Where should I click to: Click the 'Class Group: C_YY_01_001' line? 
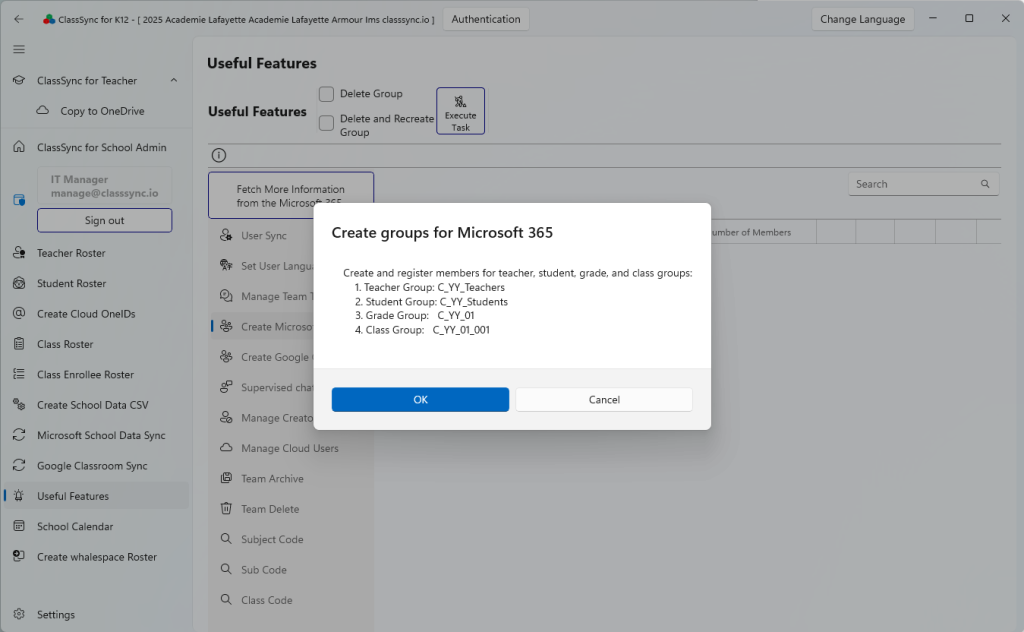[x=422, y=330]
